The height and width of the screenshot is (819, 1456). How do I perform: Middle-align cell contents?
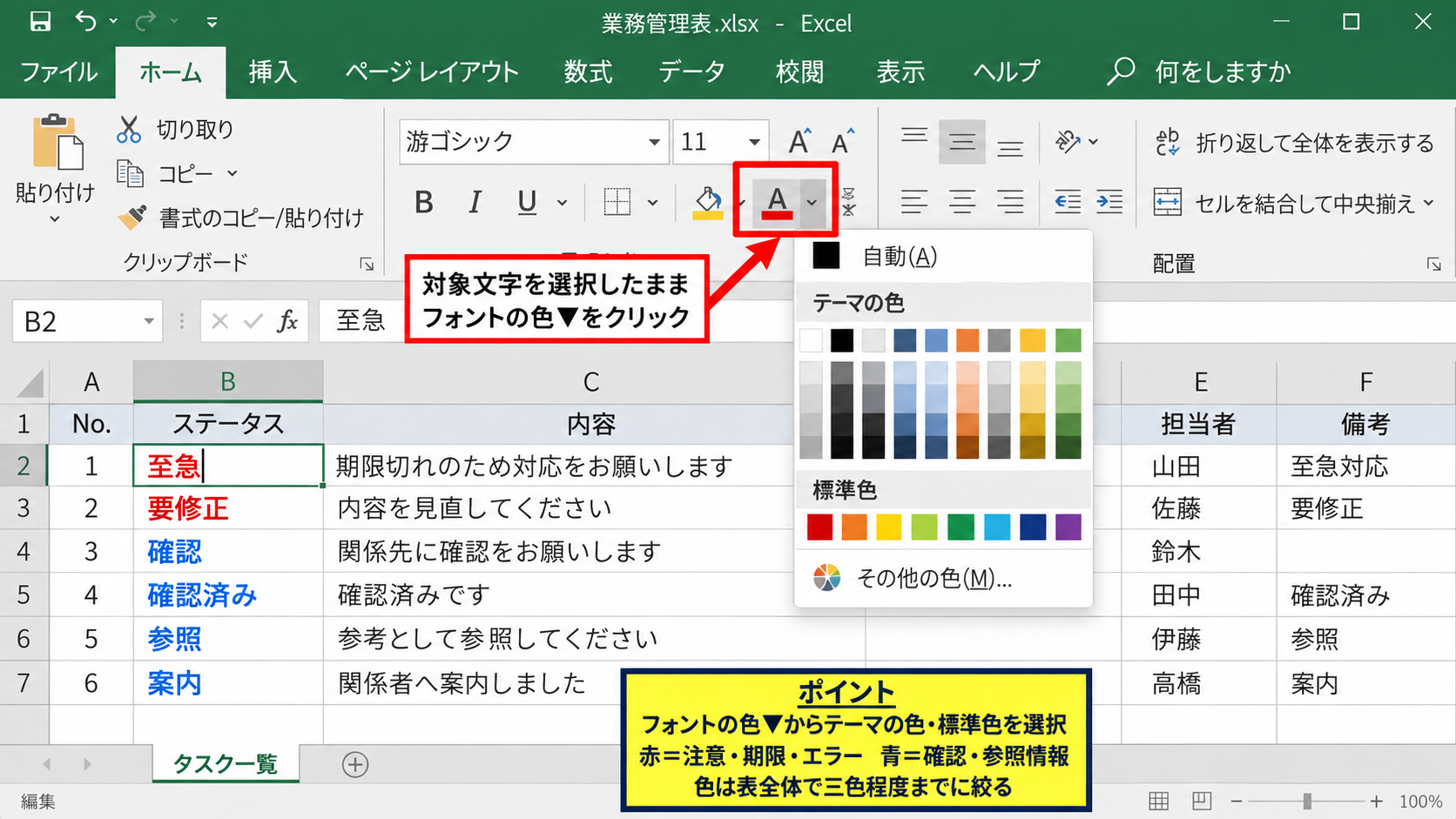[961, 142]
